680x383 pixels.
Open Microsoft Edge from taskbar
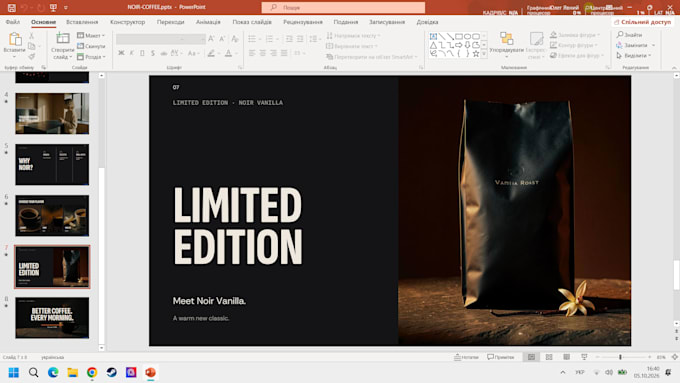53,373
